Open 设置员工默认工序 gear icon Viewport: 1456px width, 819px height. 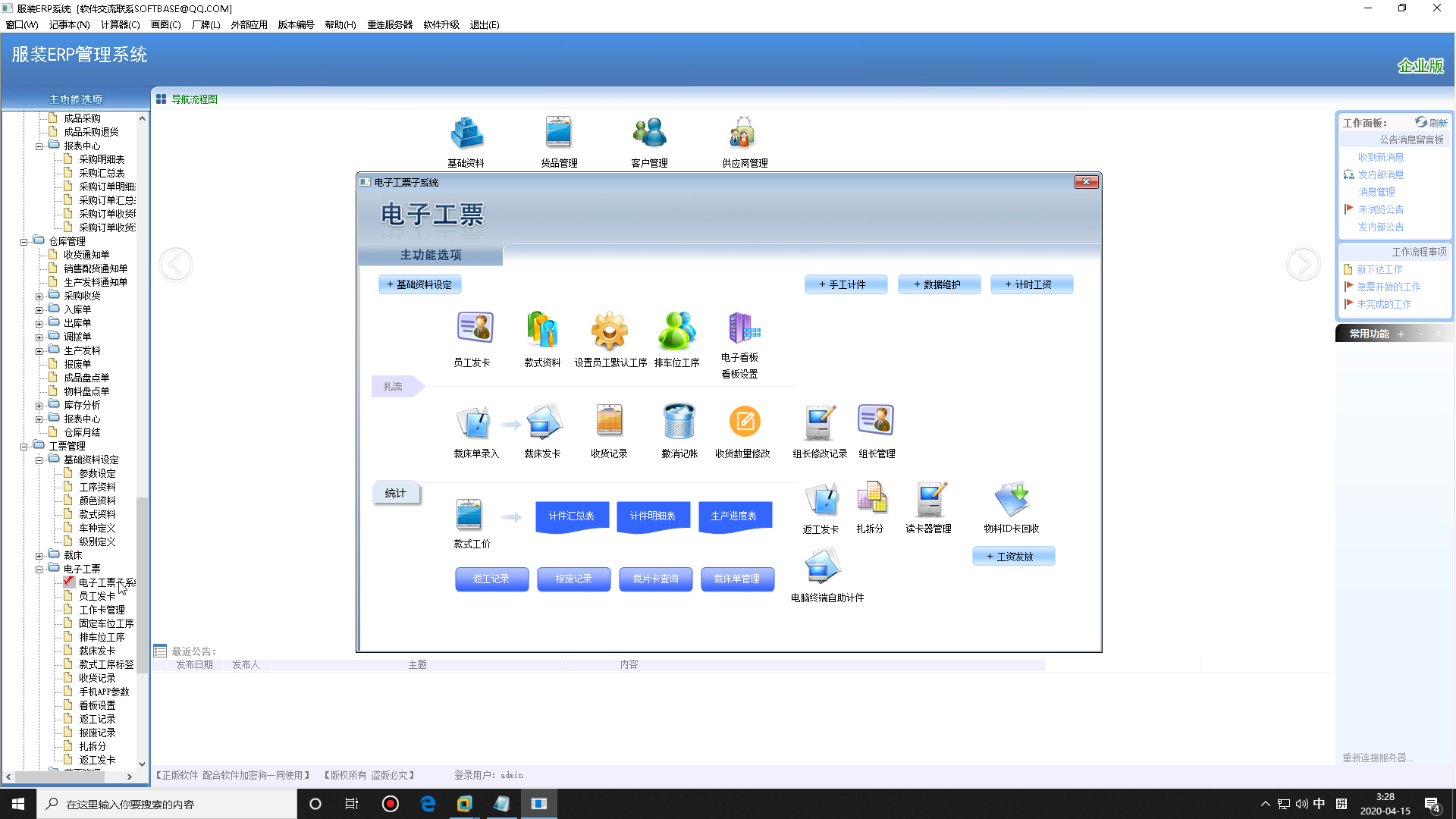tap(610, 329)
